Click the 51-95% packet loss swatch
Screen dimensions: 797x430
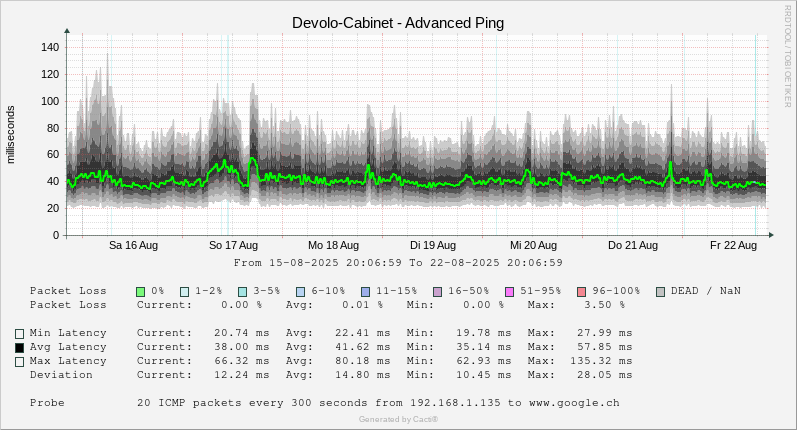click(509, 292)
